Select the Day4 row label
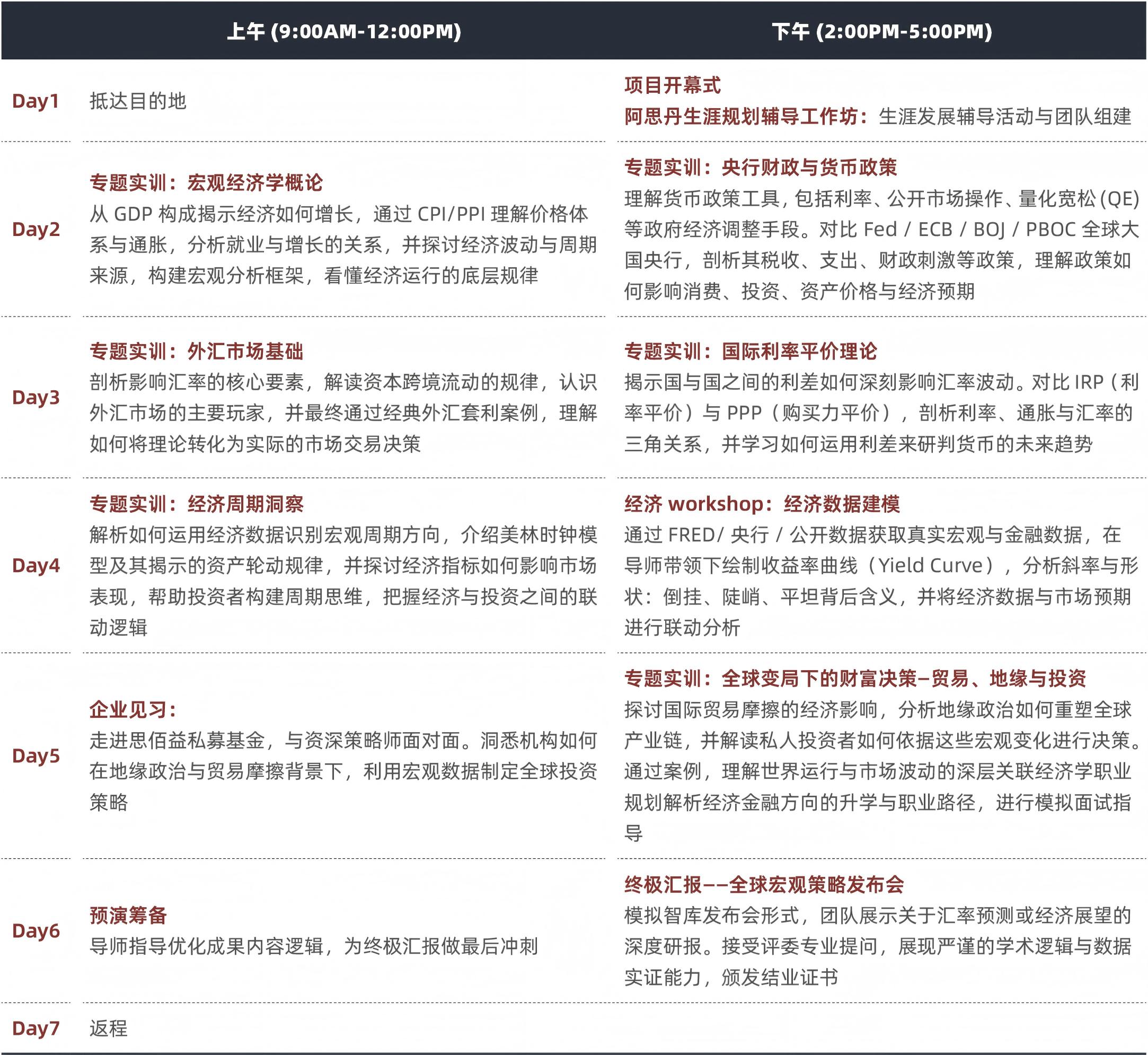Image resolution: width=1148 pixels, height=1055 pixels. click(36, 565)
